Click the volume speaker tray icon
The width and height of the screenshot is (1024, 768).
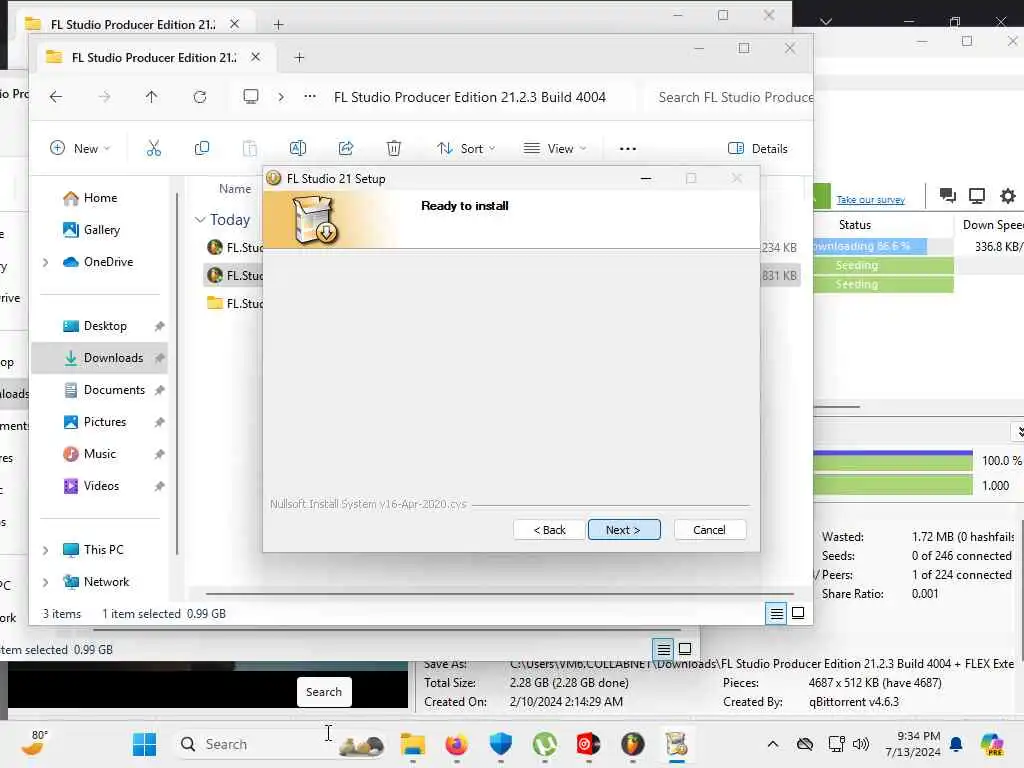861,744
